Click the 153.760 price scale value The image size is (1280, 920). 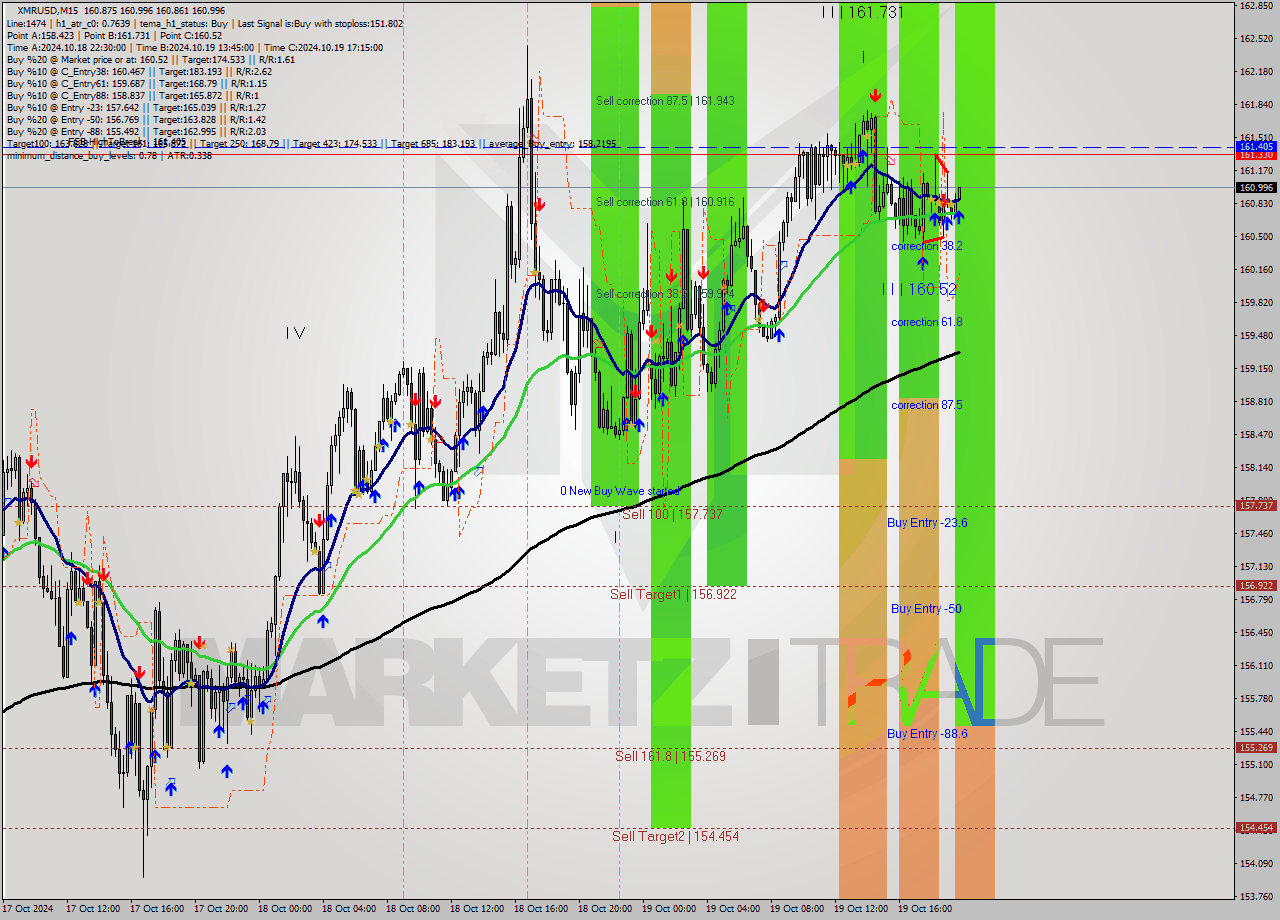coord(1256,897)
